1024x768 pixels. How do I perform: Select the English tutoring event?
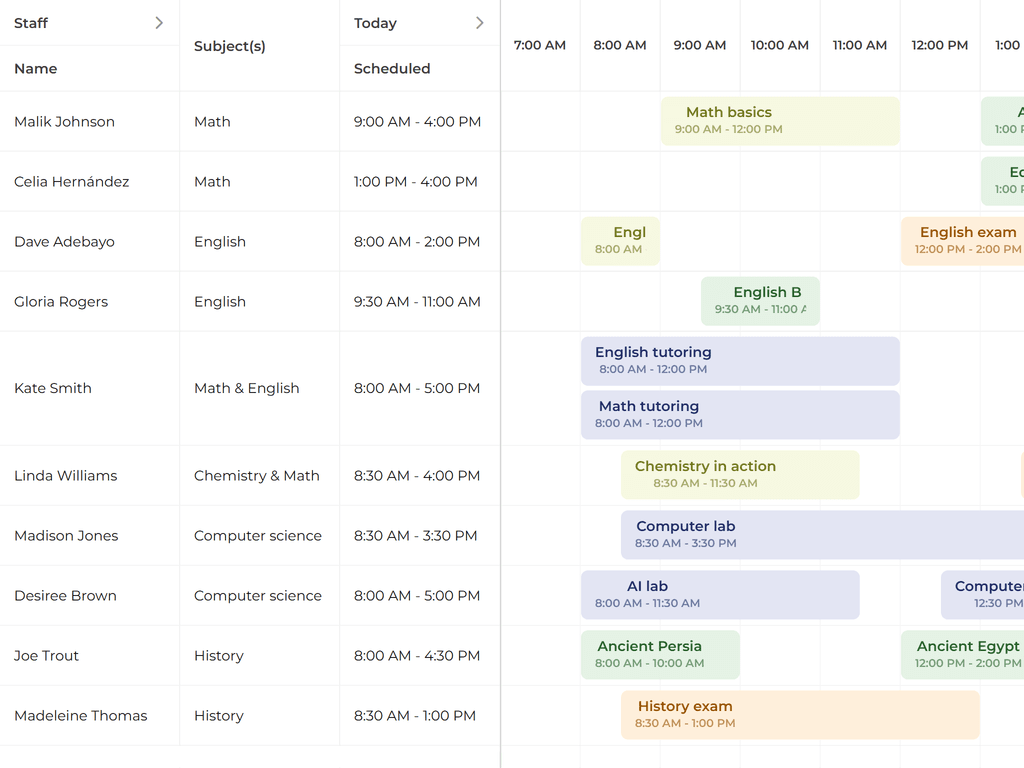tap(740, 361)
